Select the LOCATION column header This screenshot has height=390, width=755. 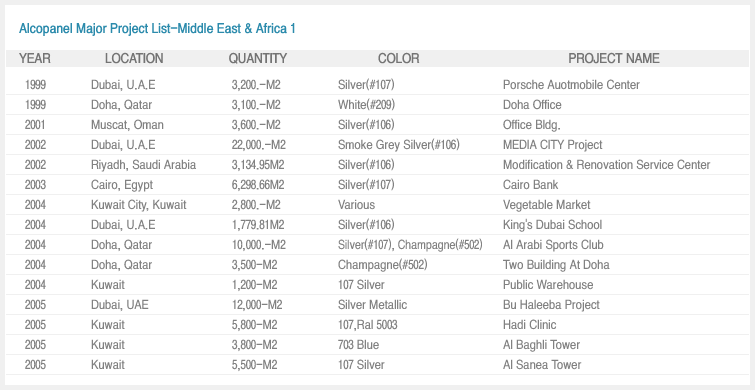134,59
